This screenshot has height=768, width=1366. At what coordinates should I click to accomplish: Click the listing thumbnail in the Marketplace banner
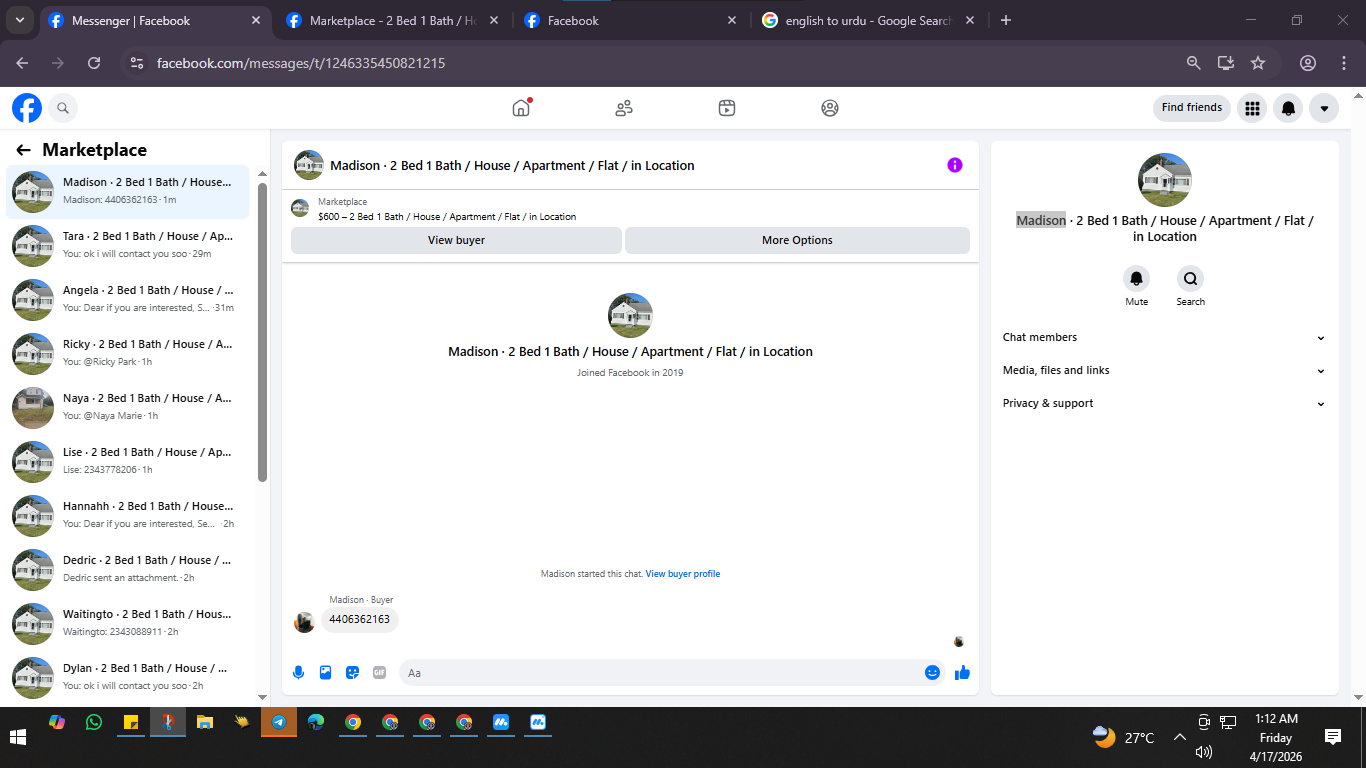299,208
